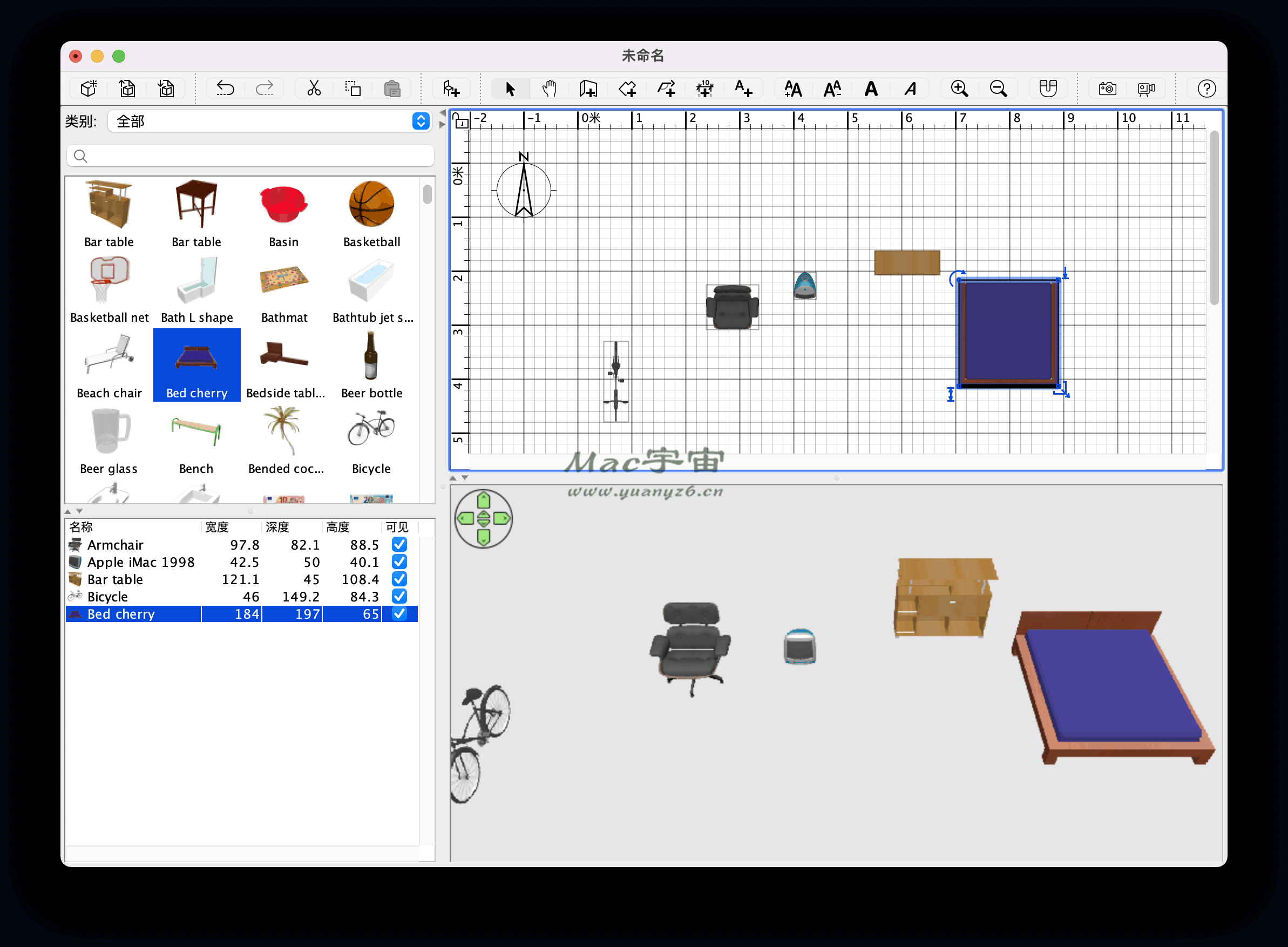1288x947 pixels.
Task: Click the furniture search field
Action: tap(250, 156)
